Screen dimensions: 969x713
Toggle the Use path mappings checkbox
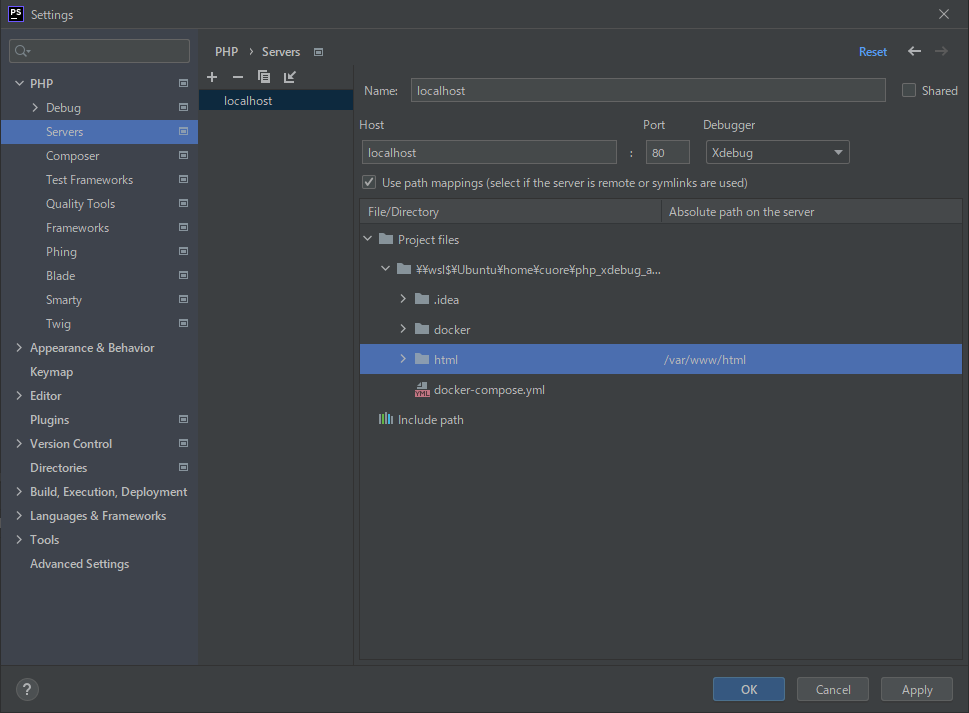point(370,183)
